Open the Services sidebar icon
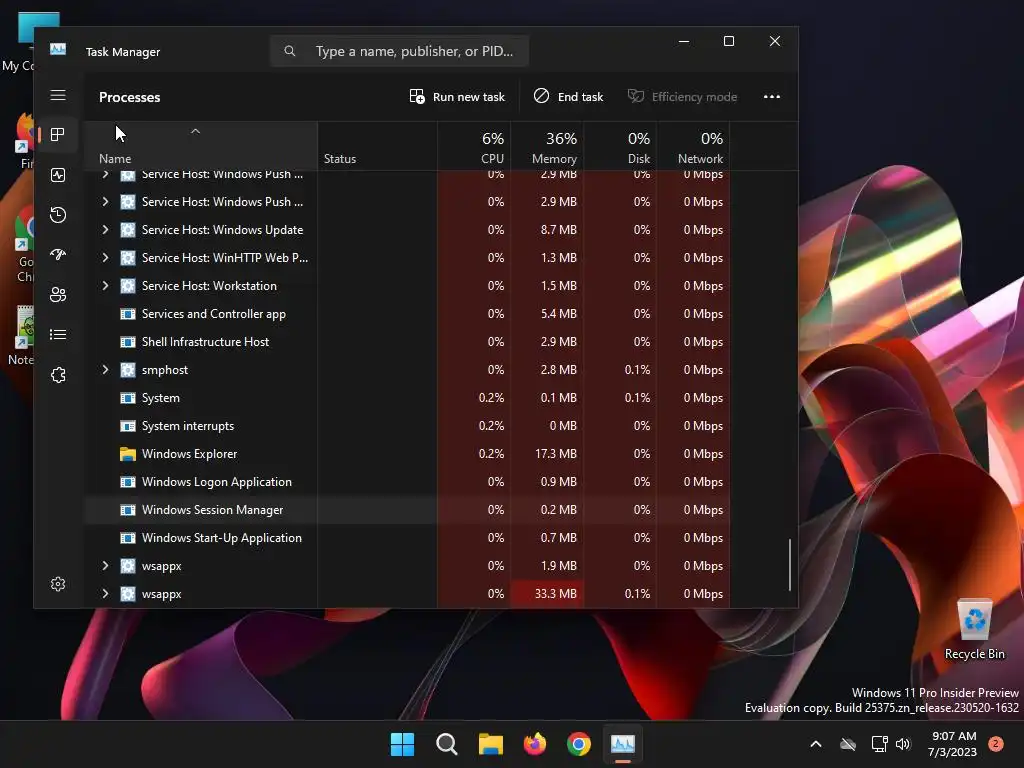 point(57,375)
